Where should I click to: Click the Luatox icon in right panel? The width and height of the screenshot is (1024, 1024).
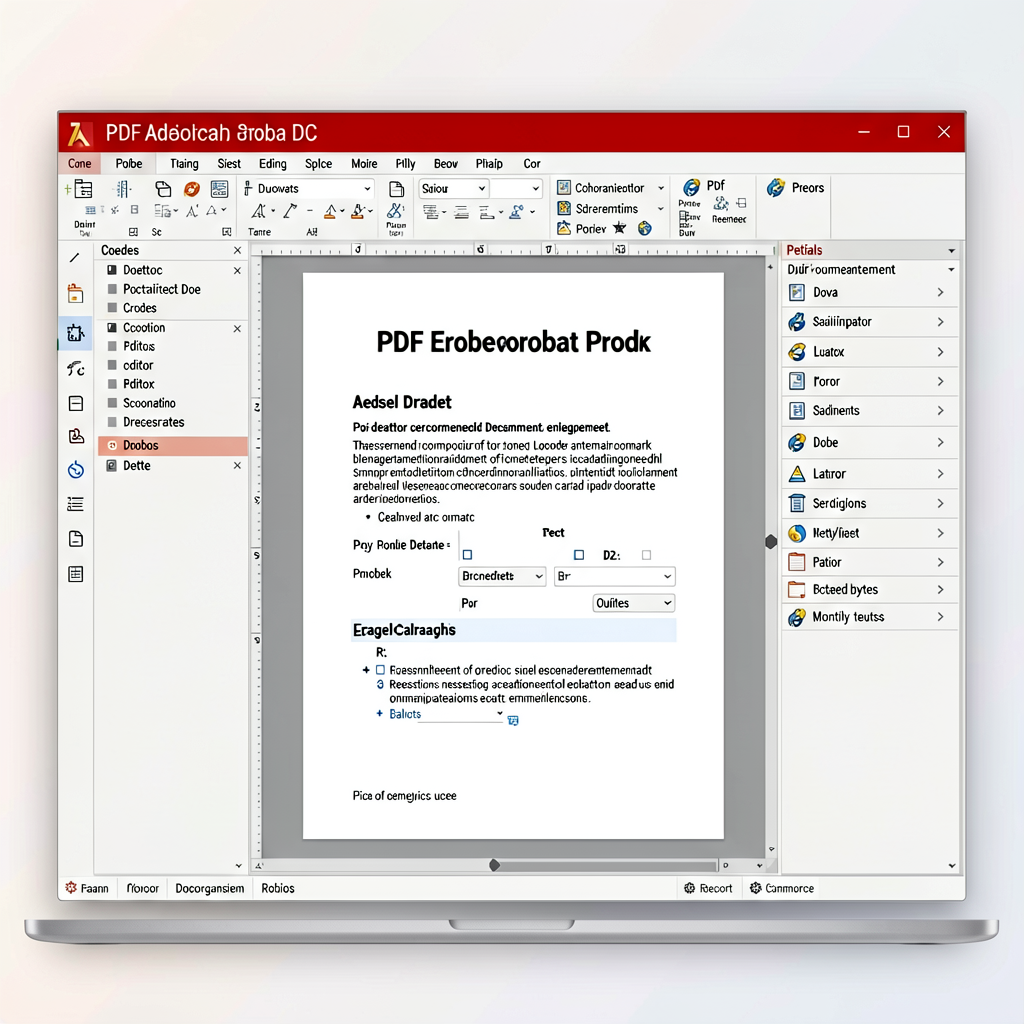[x=797, y=352]
